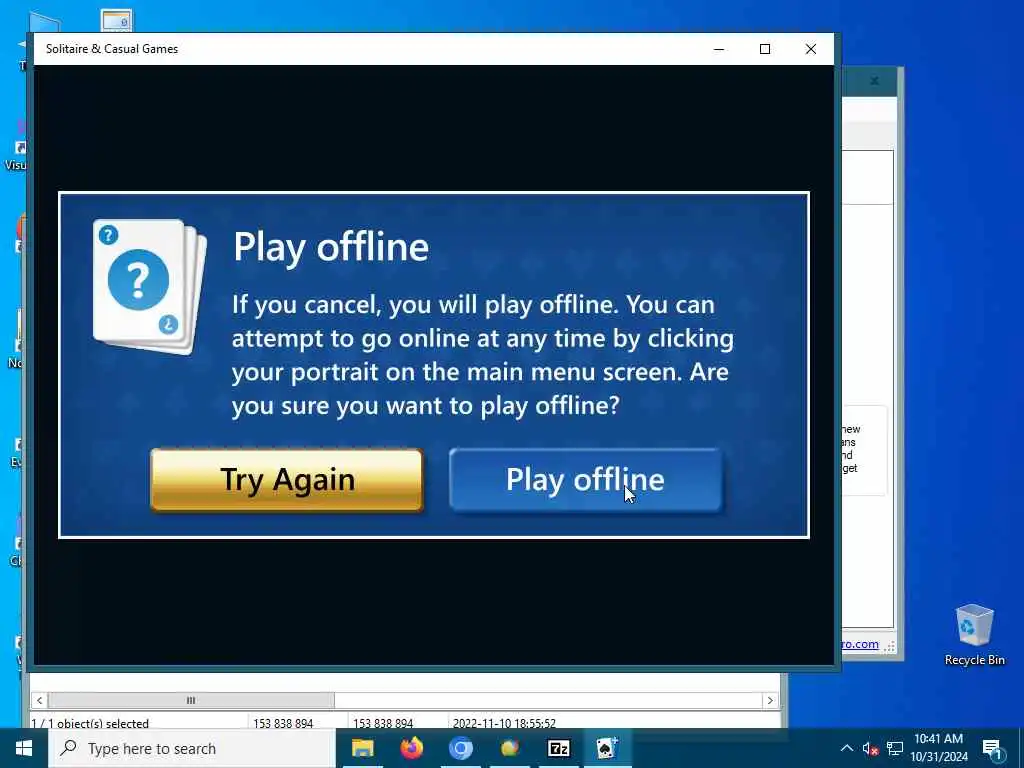Image resolution: width=1024 pixels, height=768 pixels.
Task: Open the notification center icon
Action: (991, 749)
